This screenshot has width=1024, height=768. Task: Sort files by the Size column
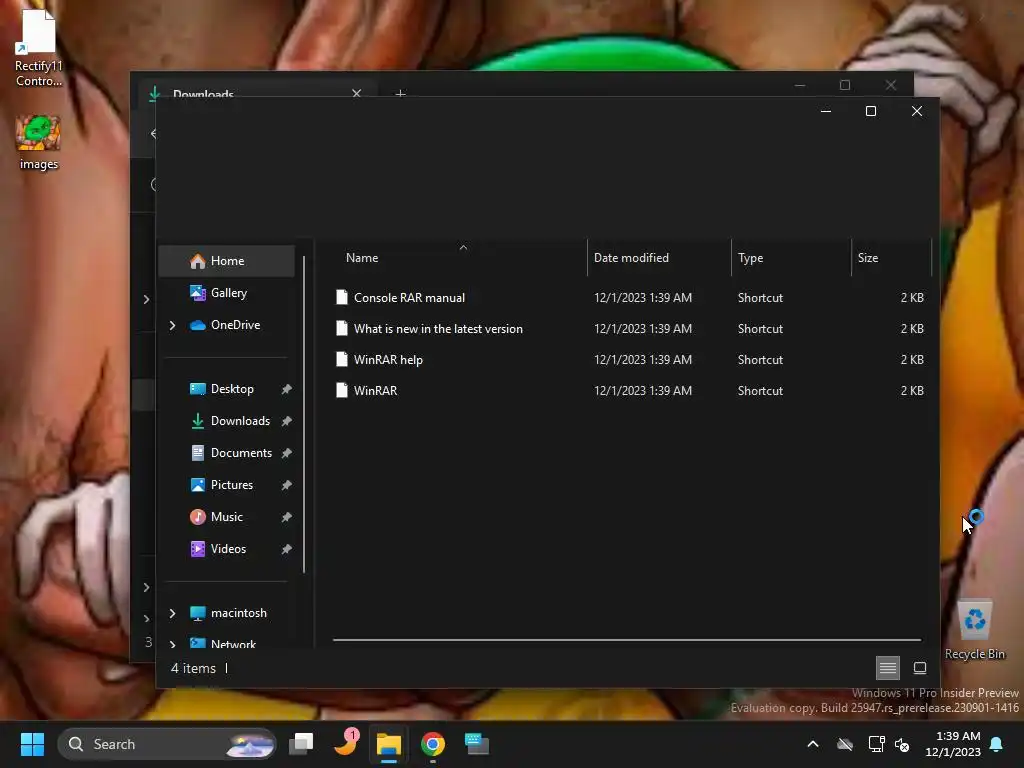click(x=891, y=258)
